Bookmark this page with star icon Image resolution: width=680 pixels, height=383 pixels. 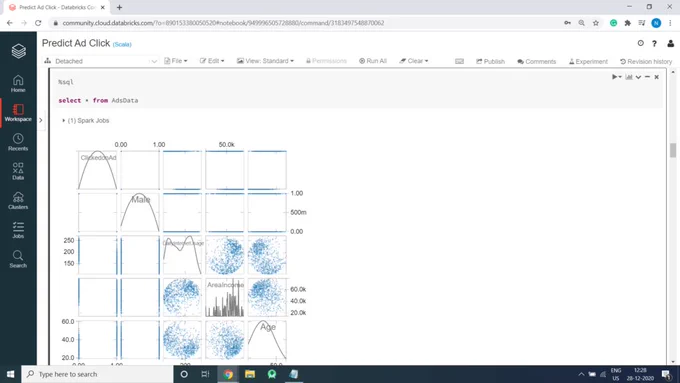click(x=596, y=23)
